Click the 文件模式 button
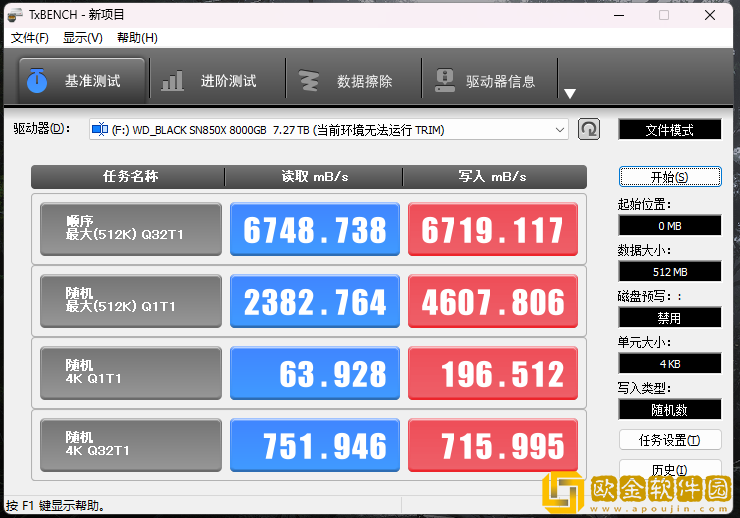The height and width of the screenshot is (518, 740). (x=670, y=130)
